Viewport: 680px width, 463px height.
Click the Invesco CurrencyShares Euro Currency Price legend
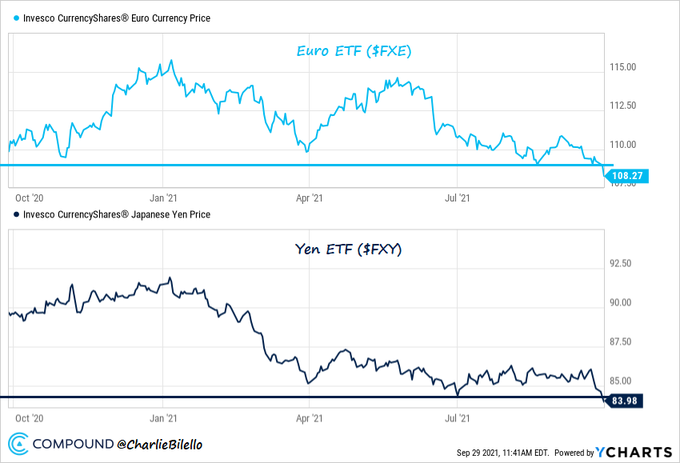(x=121, y=19)
